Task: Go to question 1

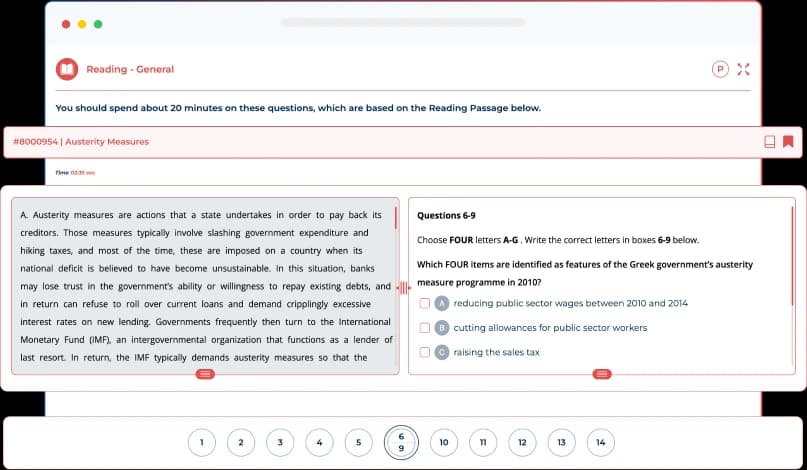Action: [x=202, y=442]
